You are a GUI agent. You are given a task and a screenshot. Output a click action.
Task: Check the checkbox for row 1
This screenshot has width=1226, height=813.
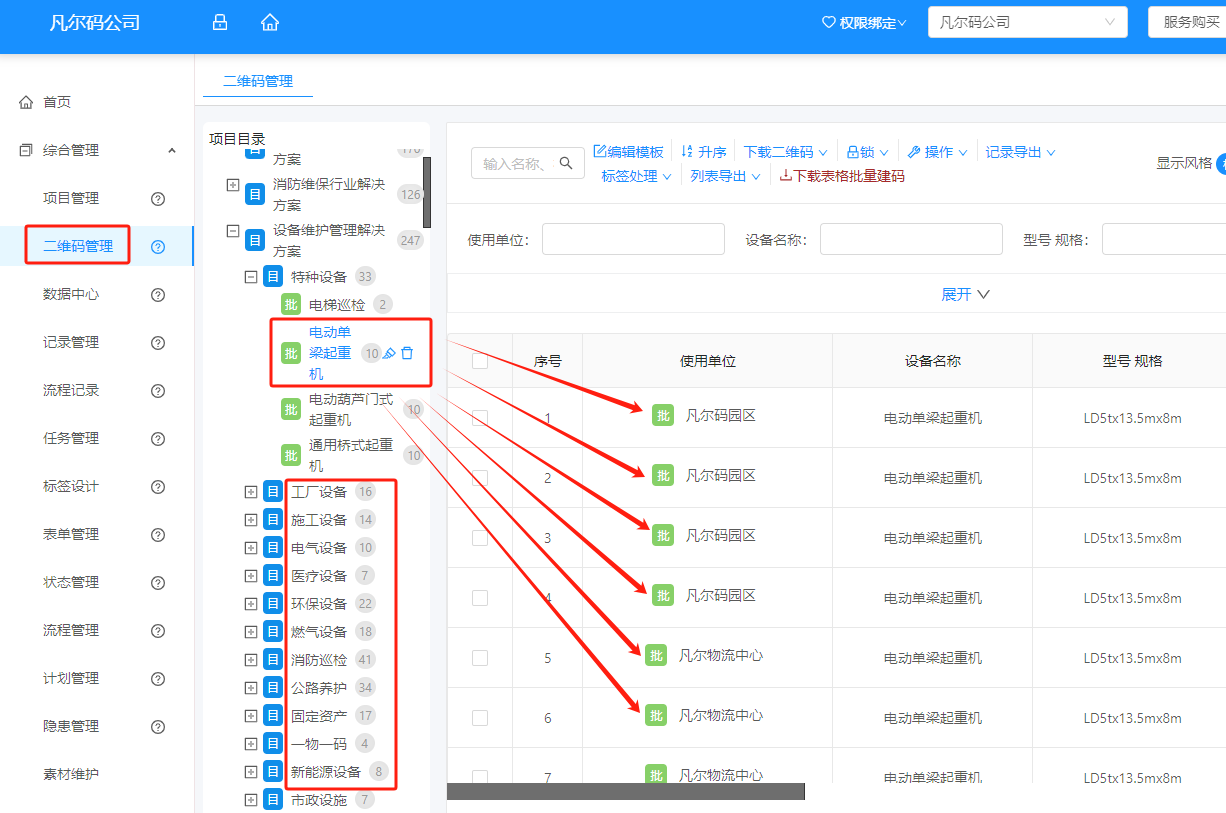tap(478, 415)
